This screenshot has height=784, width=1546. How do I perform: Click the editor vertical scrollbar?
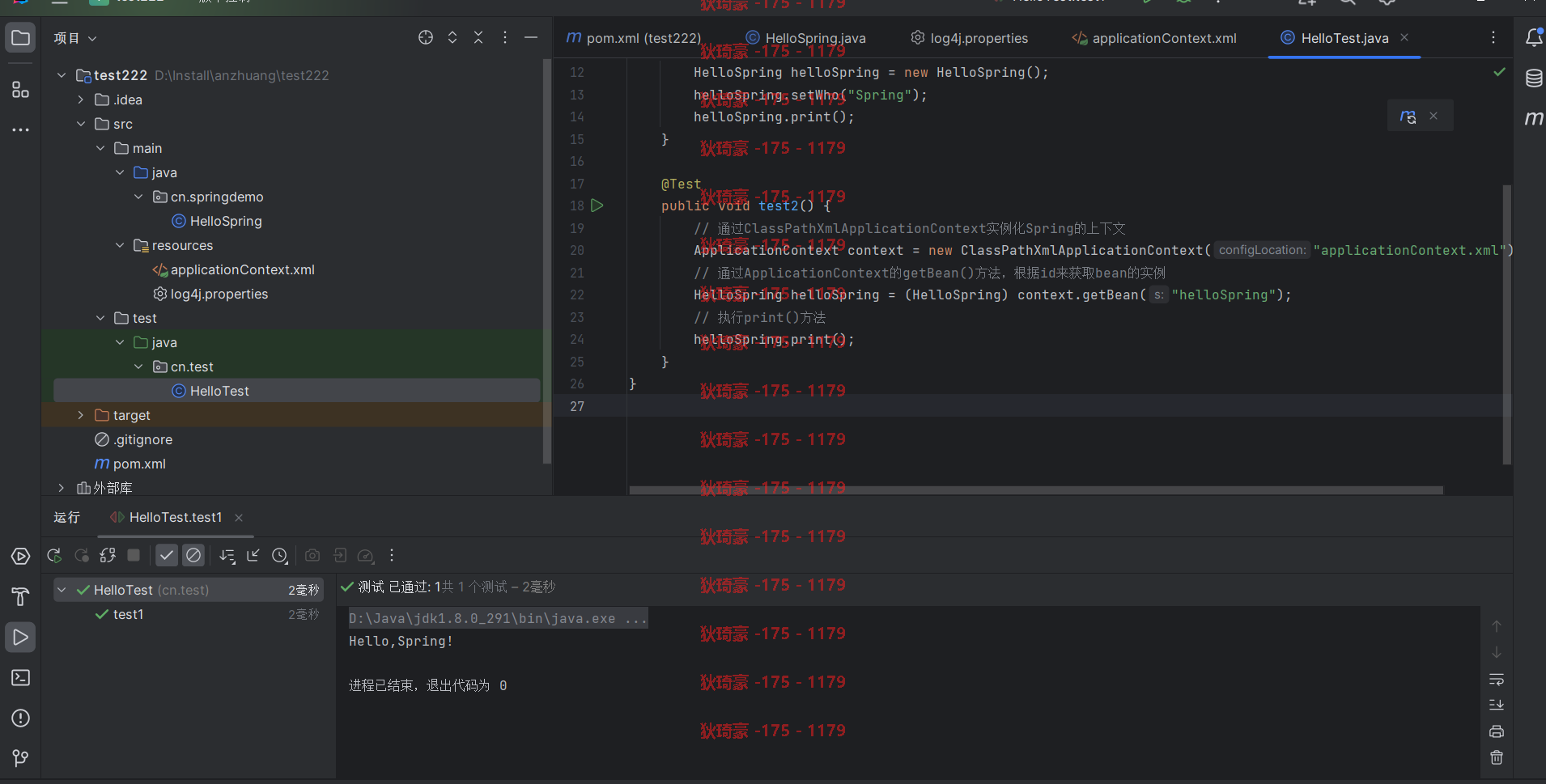[1506, 324]
